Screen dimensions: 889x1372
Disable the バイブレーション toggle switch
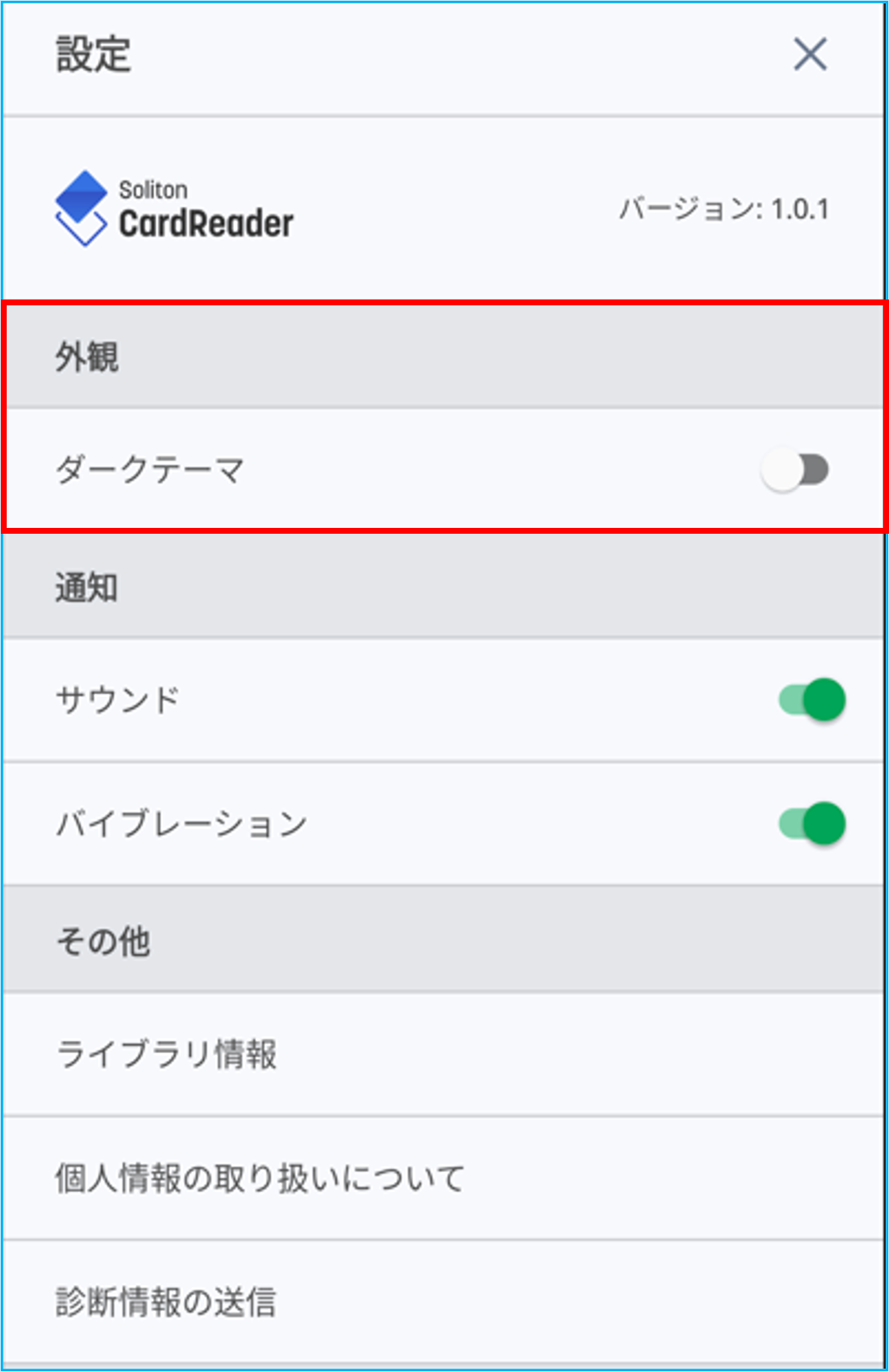811,823
